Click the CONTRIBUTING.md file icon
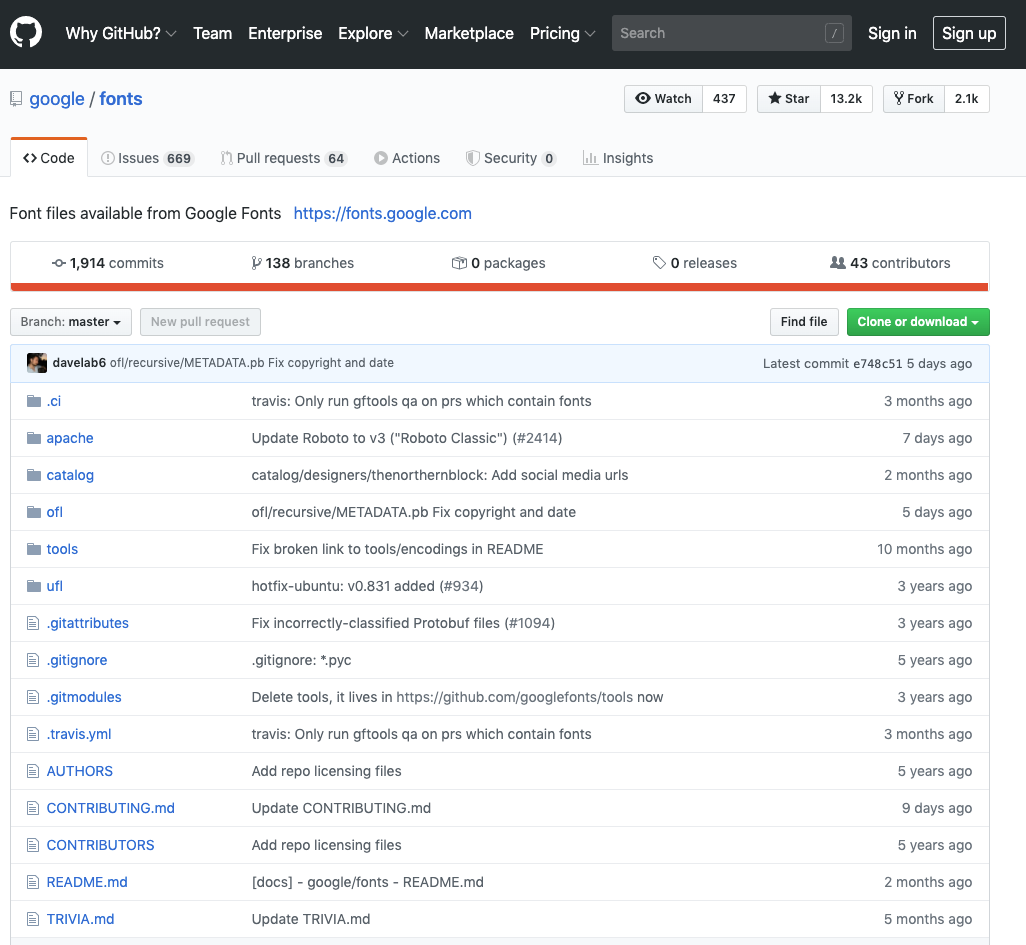This screenshot has width=1026, height=945. tap(33, 808)
